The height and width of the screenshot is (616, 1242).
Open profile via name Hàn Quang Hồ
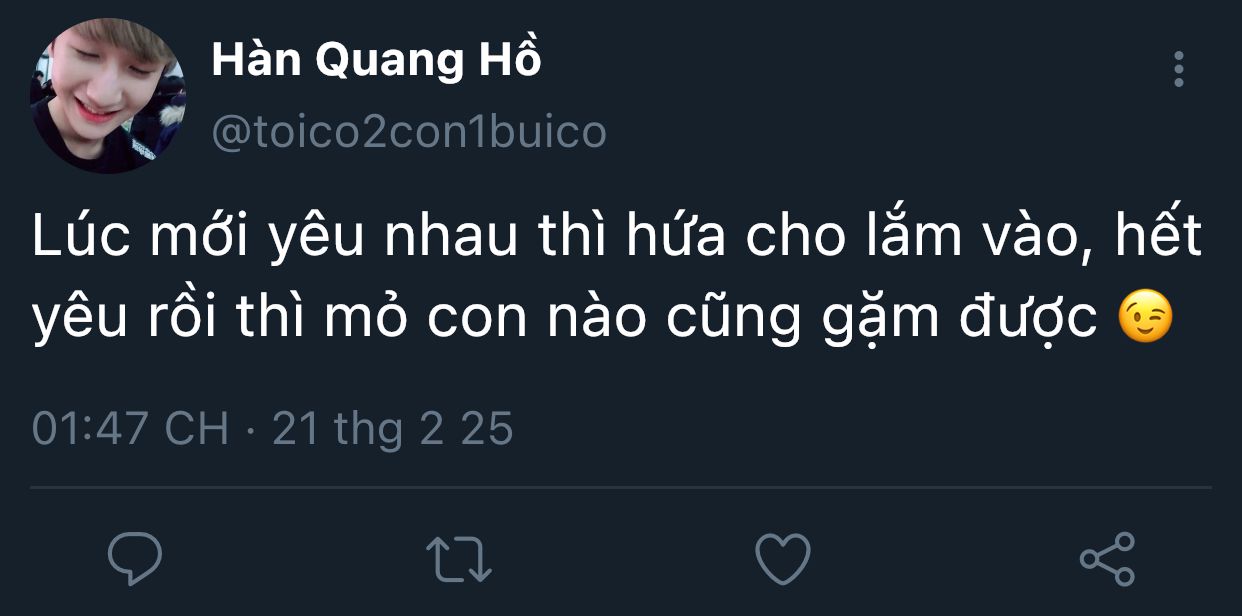click(376, 62)
